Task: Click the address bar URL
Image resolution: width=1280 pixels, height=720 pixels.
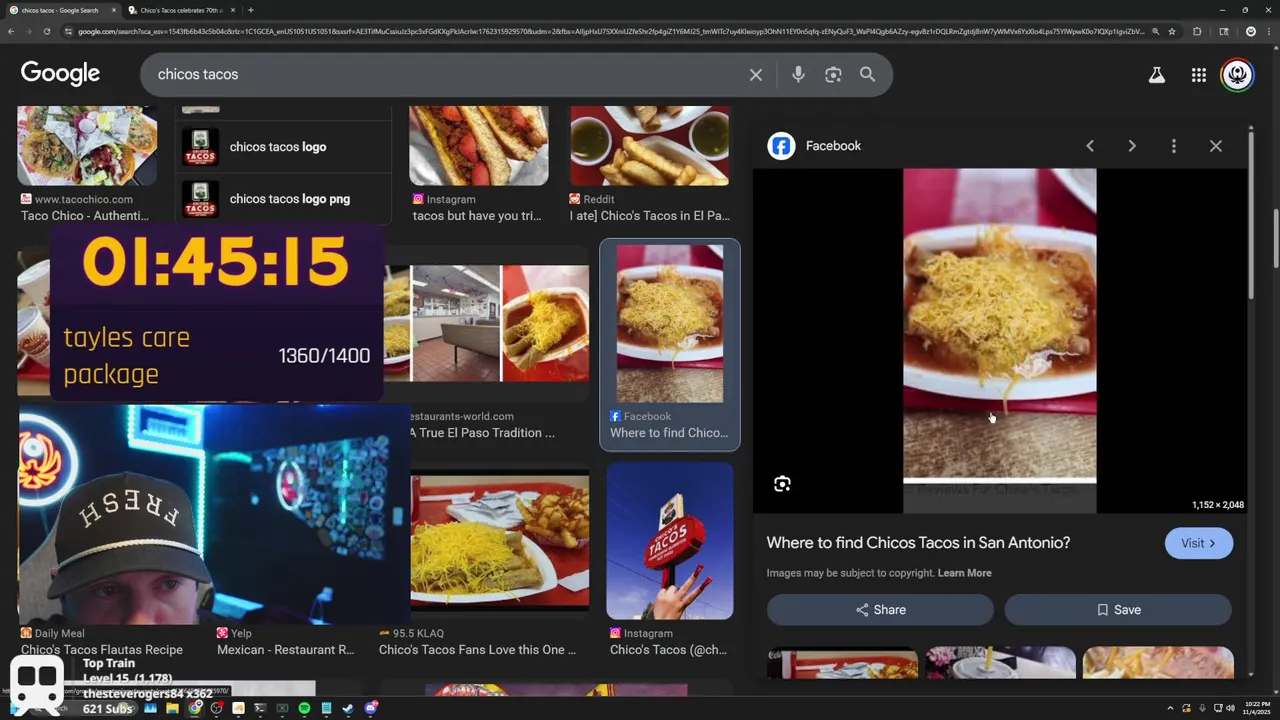Action: [x=610, y=32]
